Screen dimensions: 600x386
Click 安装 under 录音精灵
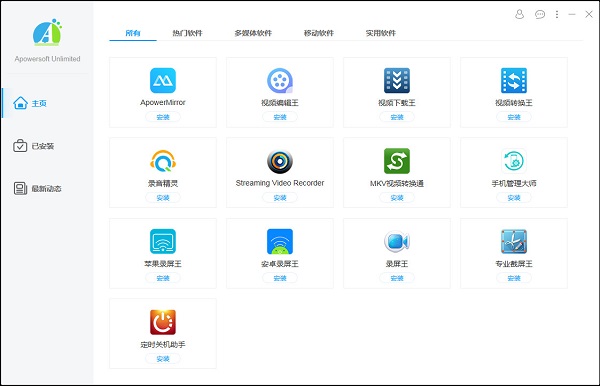pos(163,198)
